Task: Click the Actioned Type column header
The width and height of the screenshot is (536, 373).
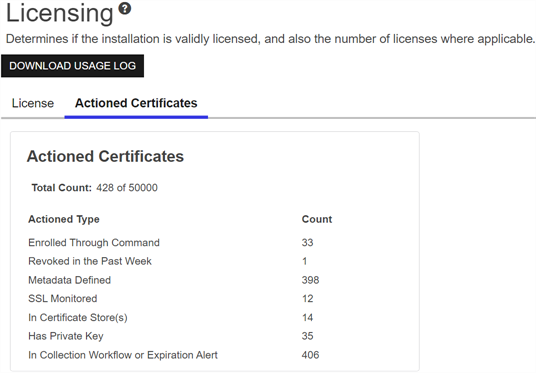Action: pos(64,219)
